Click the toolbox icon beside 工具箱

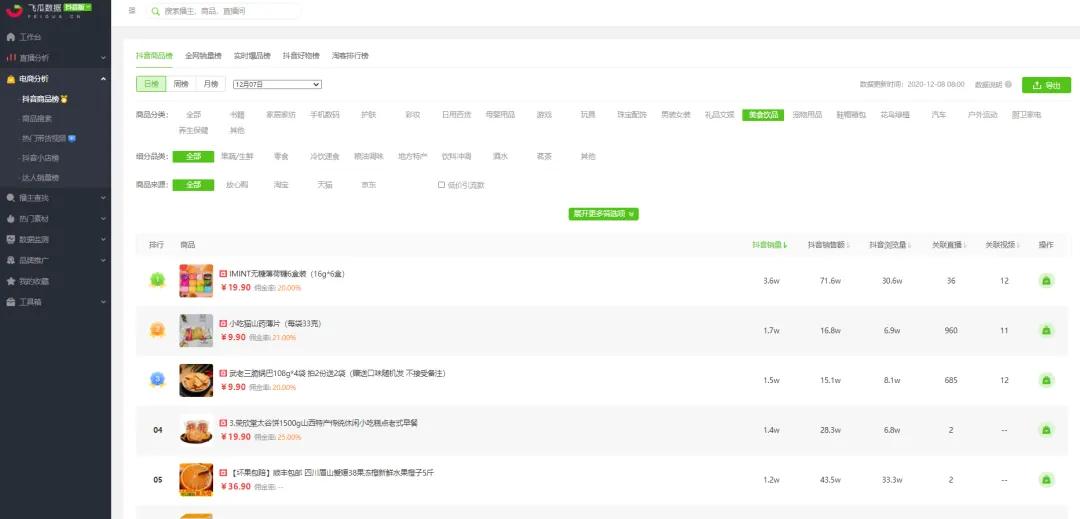click(10, 302)
